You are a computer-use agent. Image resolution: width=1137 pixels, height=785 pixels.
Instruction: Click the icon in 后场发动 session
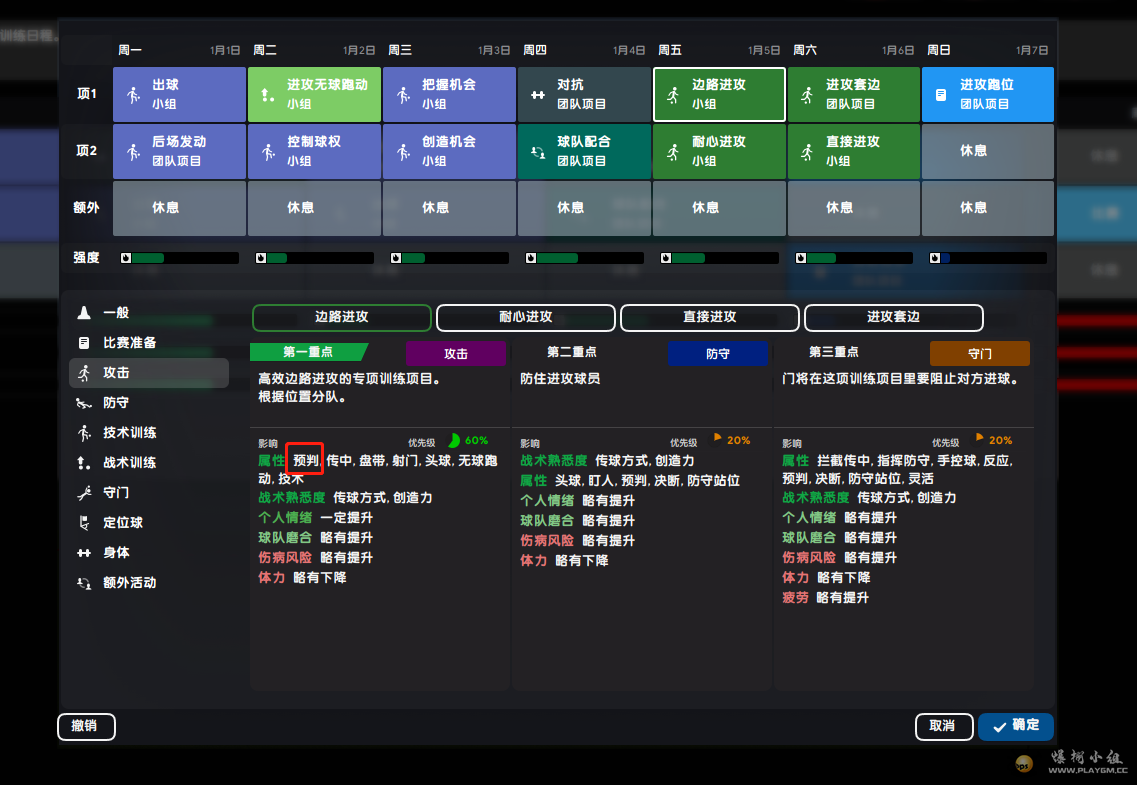point(133,152)
